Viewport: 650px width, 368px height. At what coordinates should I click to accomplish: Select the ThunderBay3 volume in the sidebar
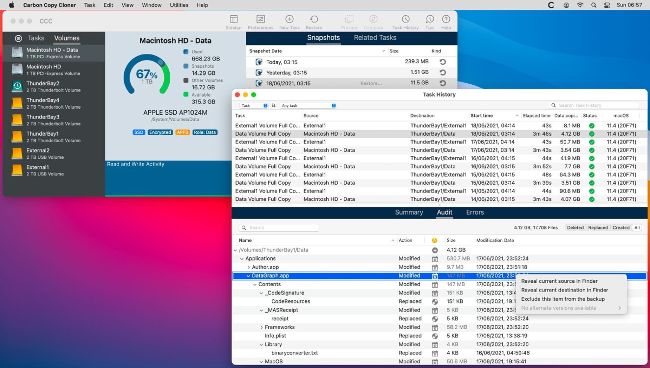click(x=54, y=120)
